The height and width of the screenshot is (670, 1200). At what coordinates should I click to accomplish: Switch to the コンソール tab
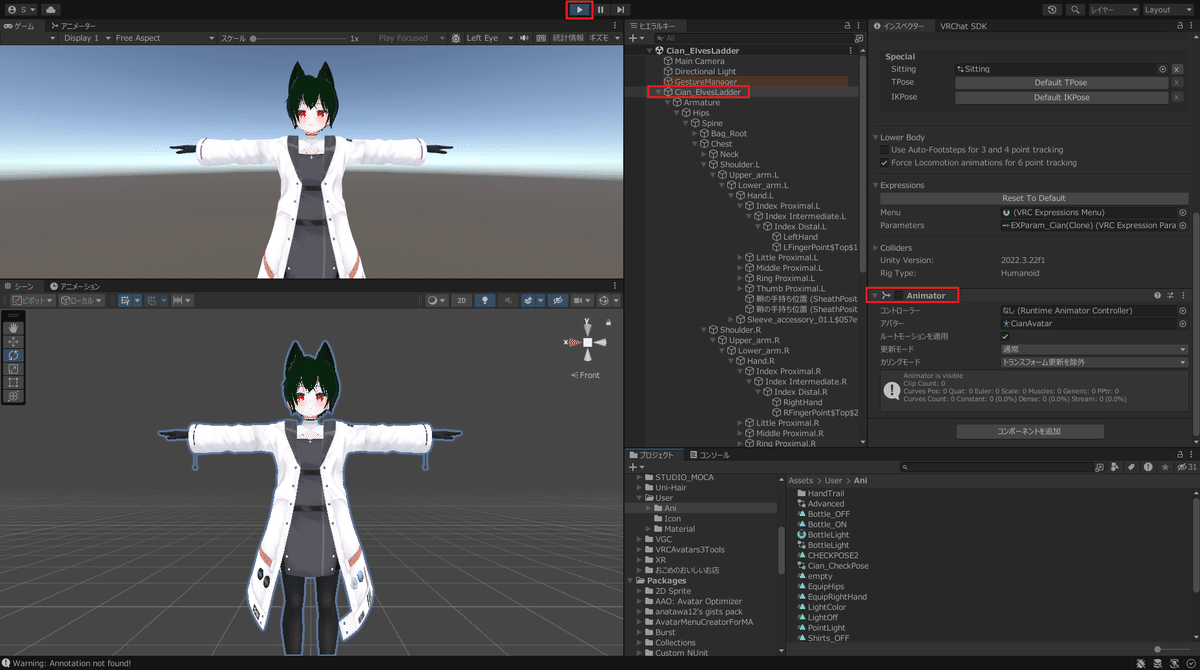pyautogui.click(x=715, y=454)
